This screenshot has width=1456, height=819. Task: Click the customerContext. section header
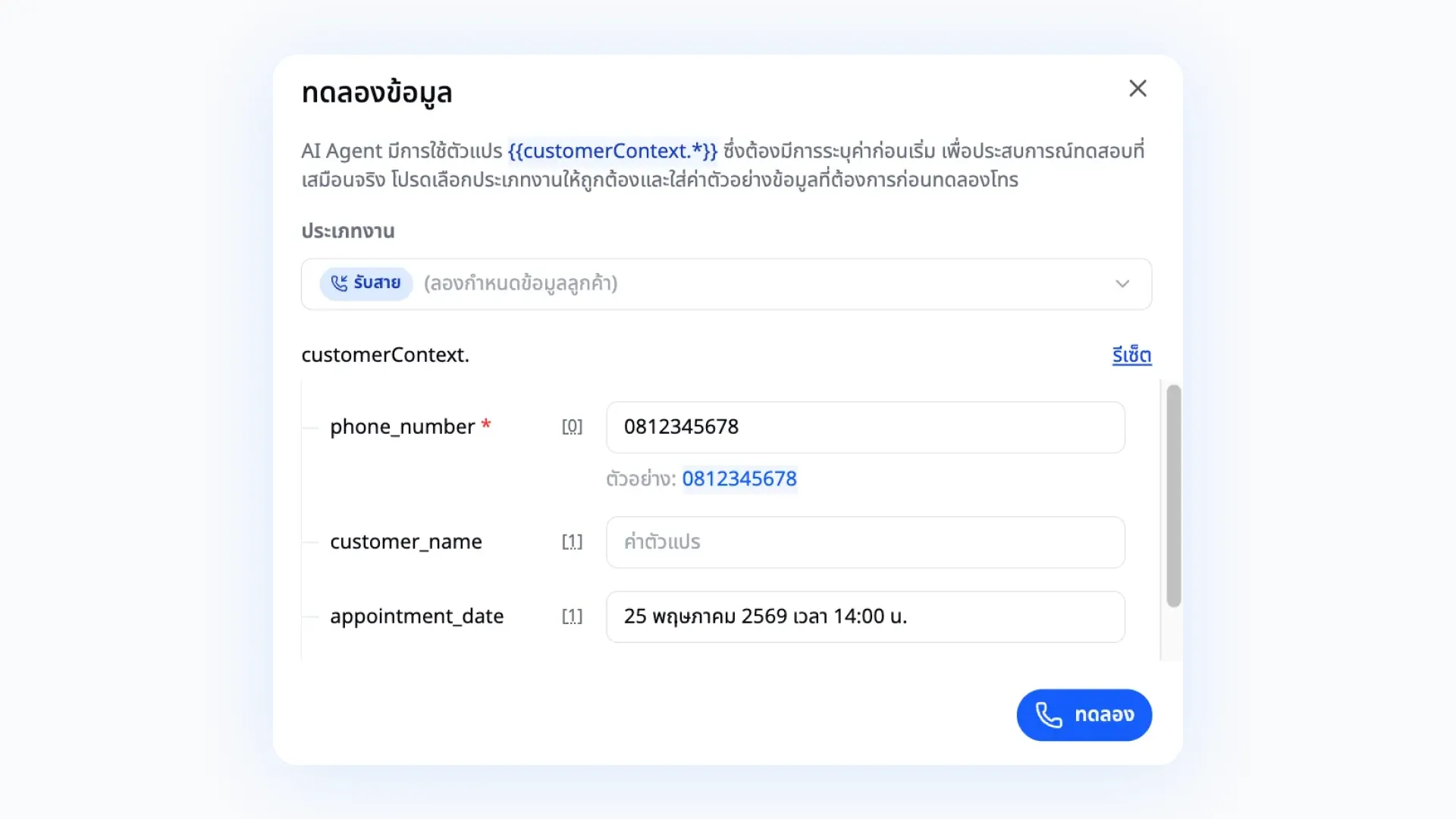[x=385, y=355]
